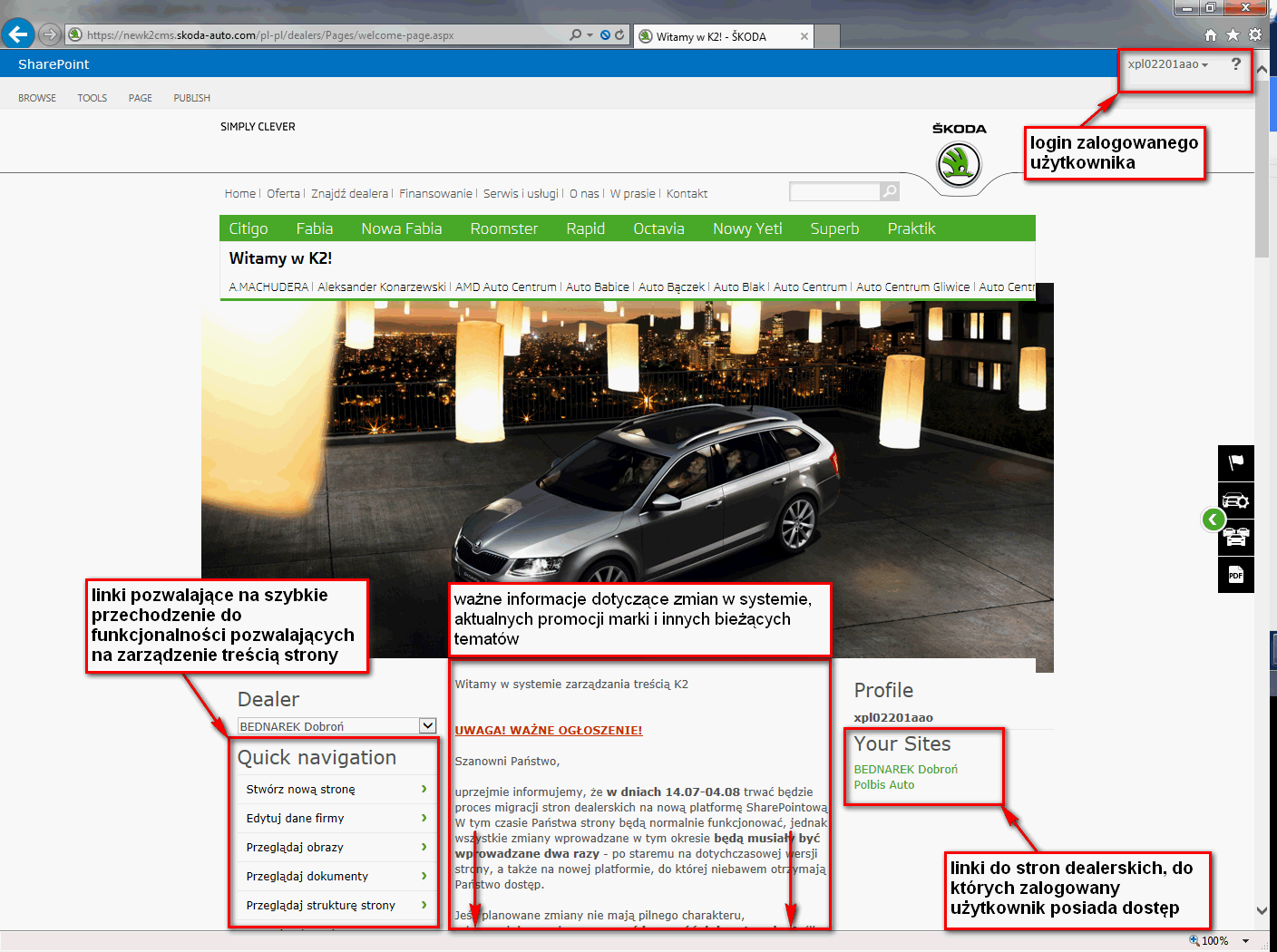Click the browser address bar URL

pyautogui.click(x=270, y=35)
